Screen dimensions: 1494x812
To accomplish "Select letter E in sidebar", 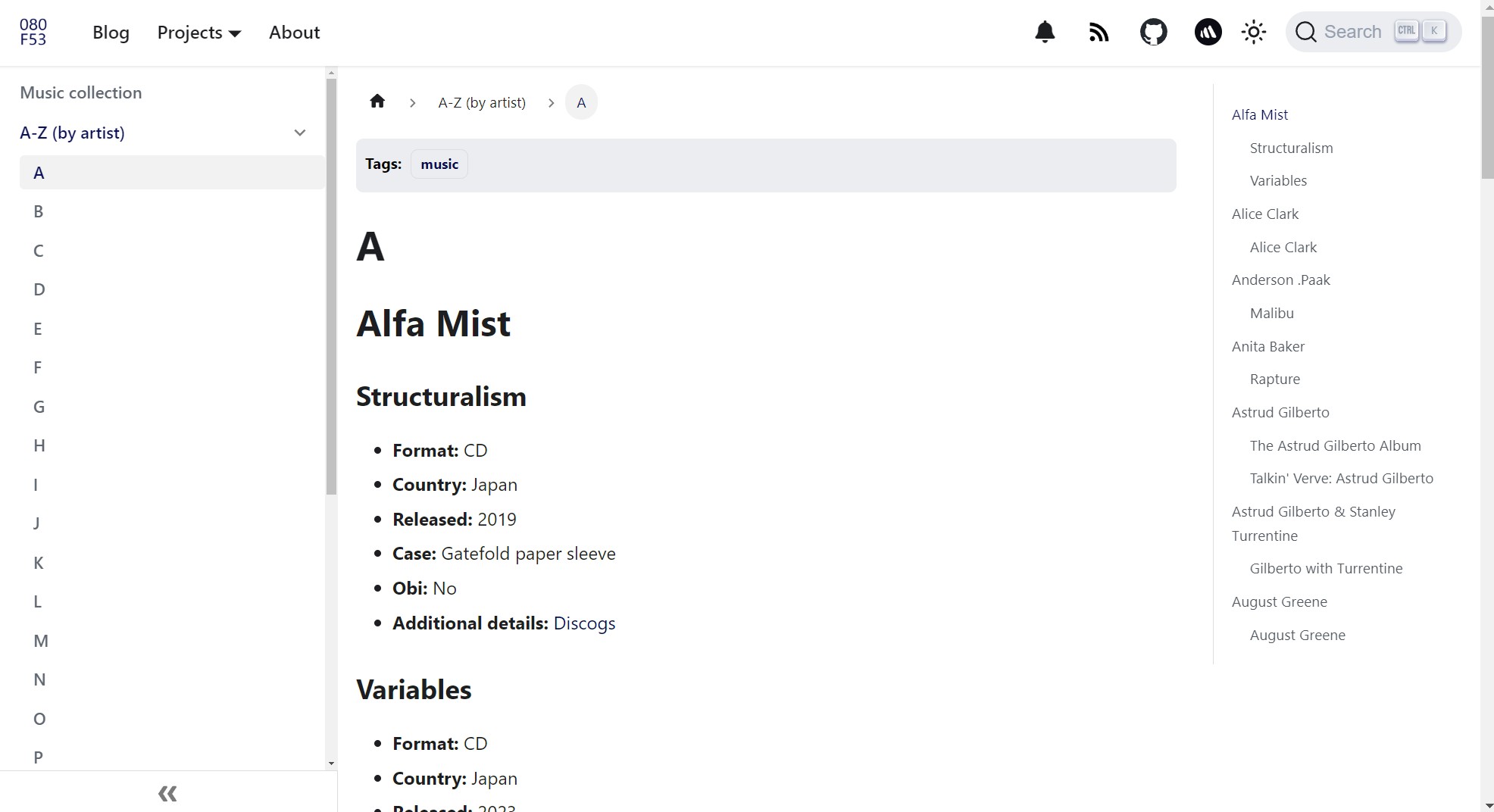I will (172, 329).
